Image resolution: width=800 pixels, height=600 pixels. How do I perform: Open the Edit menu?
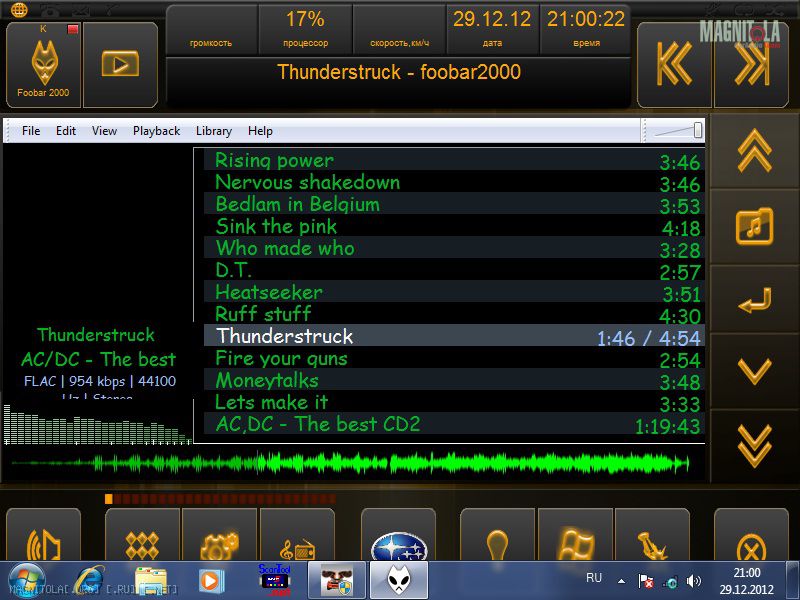tap(66, 131)
